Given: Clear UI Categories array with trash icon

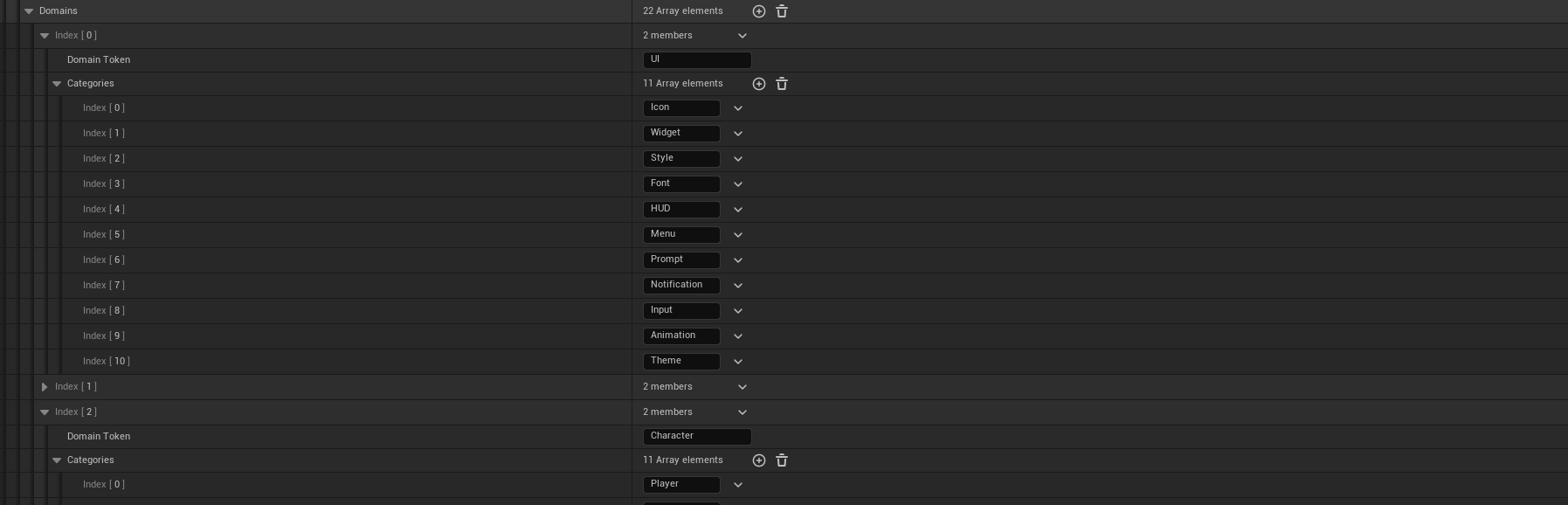Looking at the screenshot, I should (x=782, y=84).
